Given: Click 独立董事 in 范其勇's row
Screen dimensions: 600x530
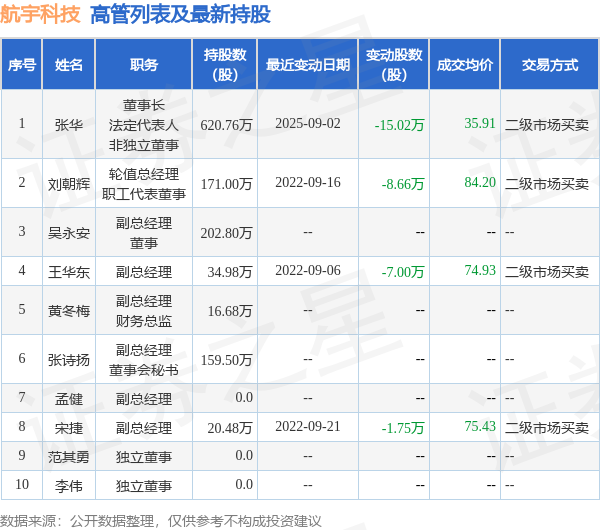Looking at the screenshot, I should tap(143, 457).
